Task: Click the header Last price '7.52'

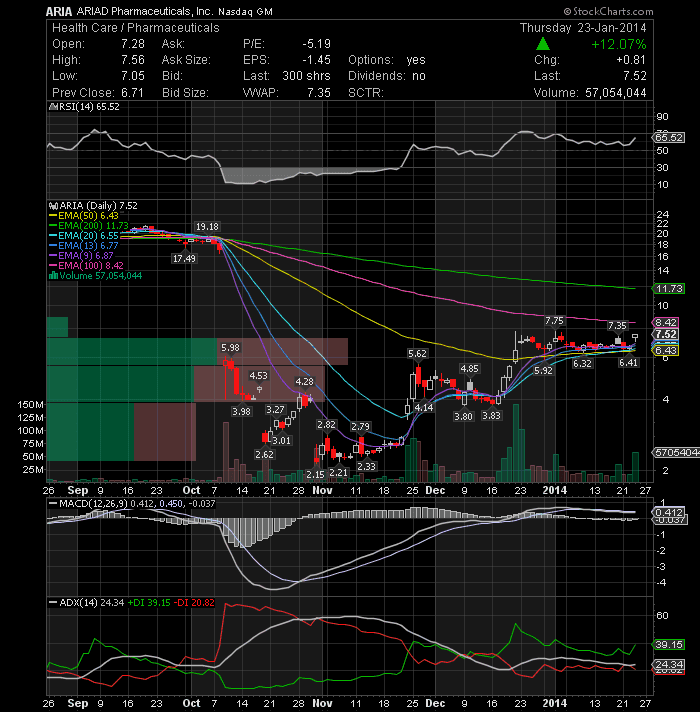Action: click(635, 76)
